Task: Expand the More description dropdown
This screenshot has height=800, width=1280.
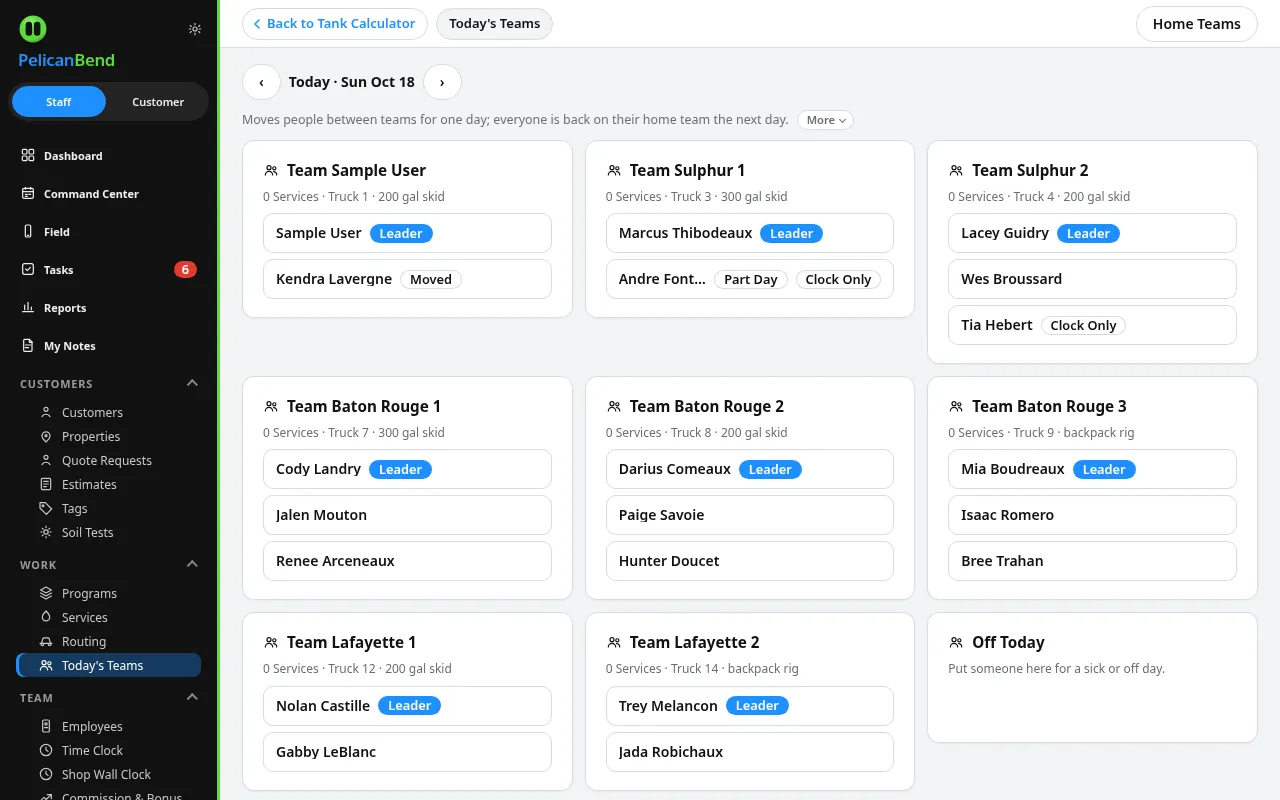Action: pos(826,120)
